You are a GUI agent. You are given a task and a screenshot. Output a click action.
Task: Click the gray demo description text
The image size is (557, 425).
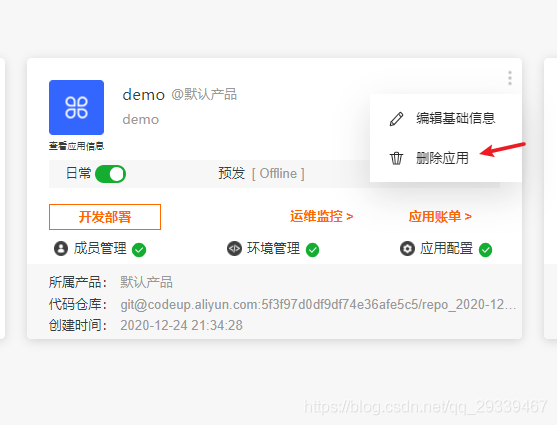coord(141,120)
